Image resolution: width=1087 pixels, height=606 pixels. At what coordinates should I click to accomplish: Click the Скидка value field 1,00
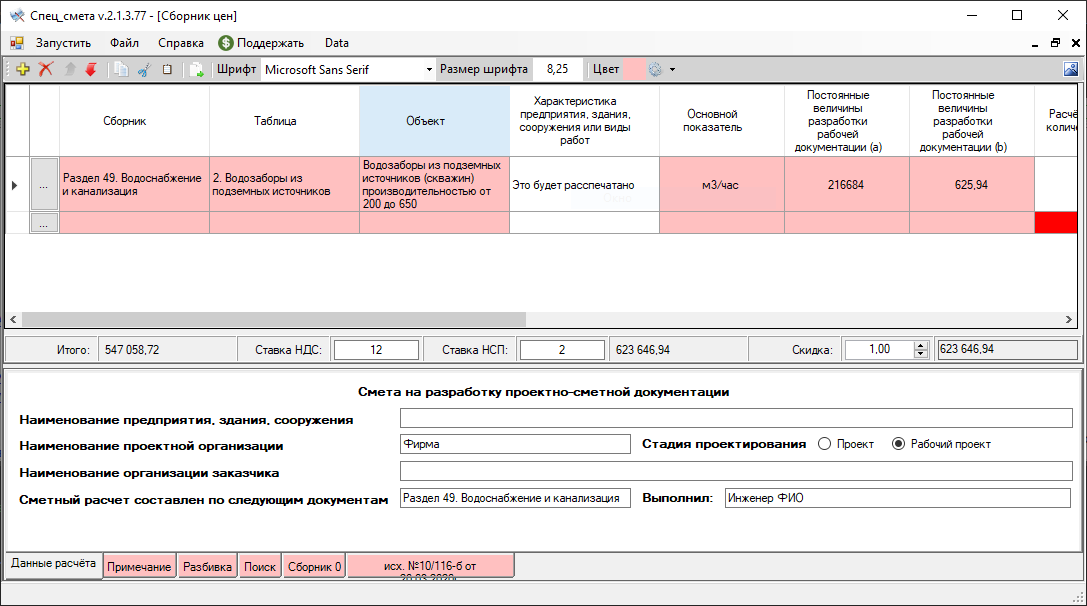(x=879, y=349)
